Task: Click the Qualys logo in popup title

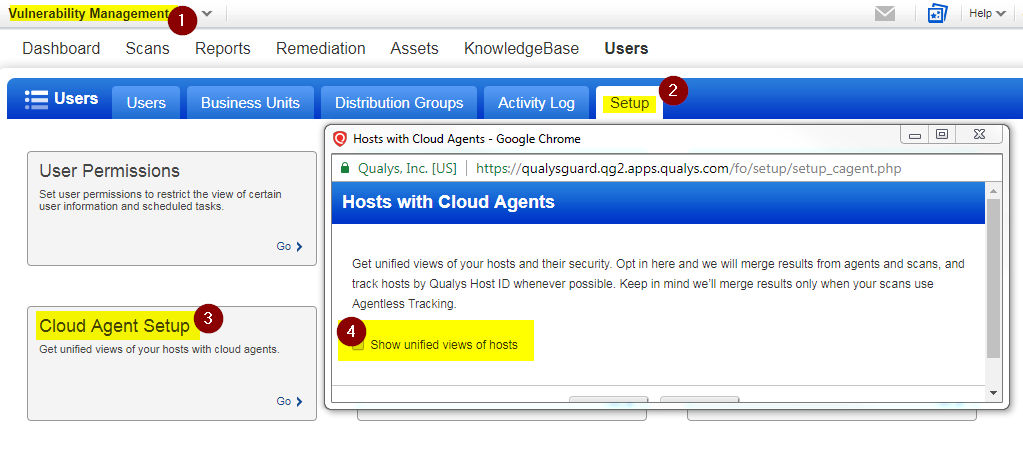Action: click(340, 138)
